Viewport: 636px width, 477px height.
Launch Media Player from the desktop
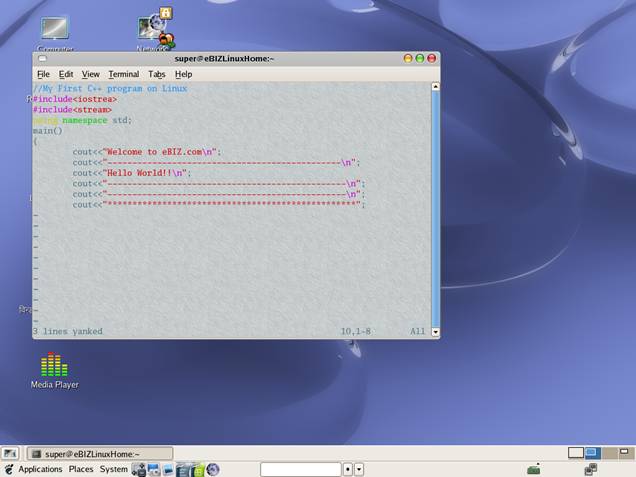[54, 366]
